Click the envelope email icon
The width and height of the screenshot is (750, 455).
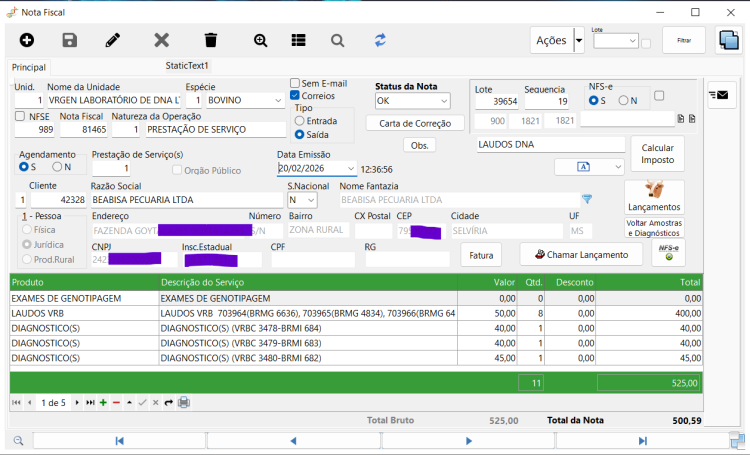722,95
